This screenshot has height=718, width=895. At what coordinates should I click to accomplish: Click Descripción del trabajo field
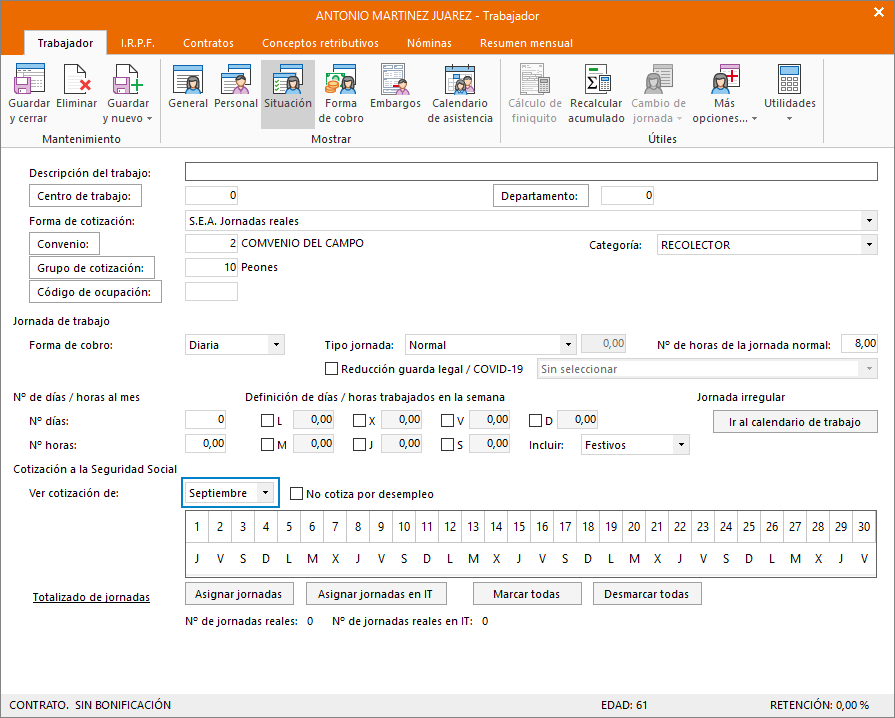531,171
